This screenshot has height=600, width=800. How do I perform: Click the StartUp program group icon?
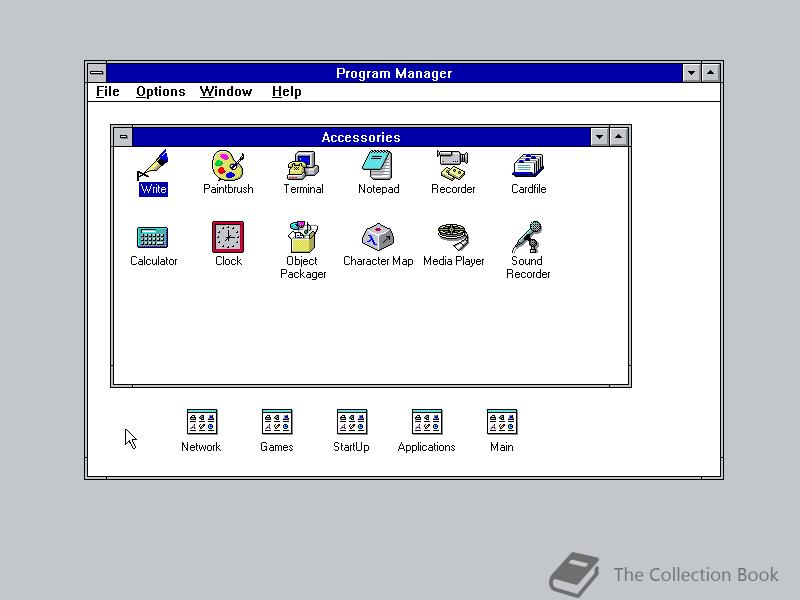coord(352,422)
